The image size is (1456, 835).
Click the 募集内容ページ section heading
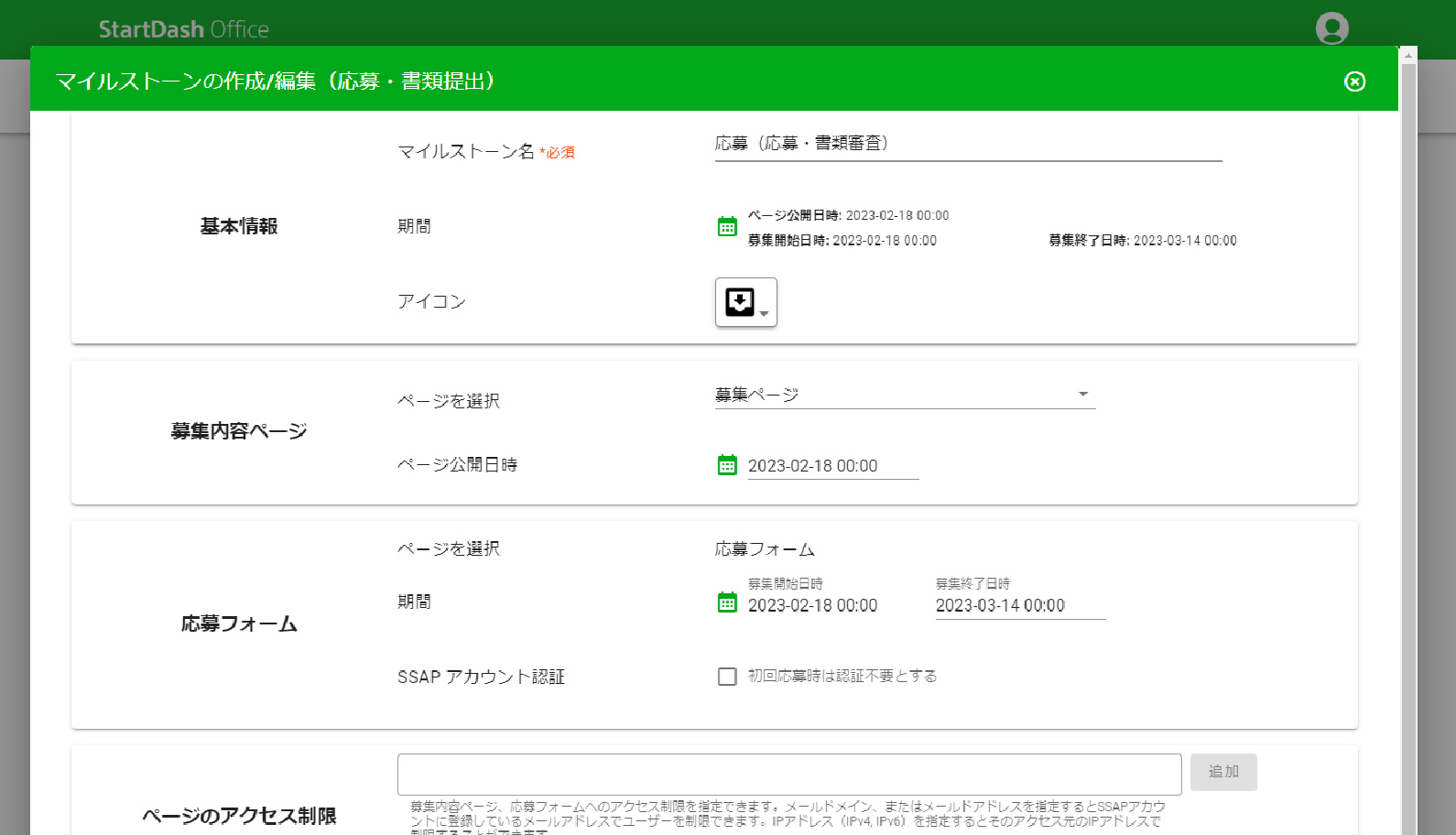[239, 431]
